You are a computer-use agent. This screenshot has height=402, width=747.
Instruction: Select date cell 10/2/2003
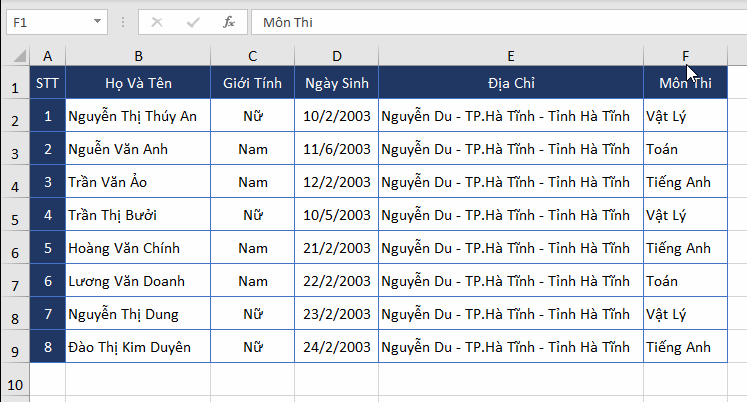[337, 116]
